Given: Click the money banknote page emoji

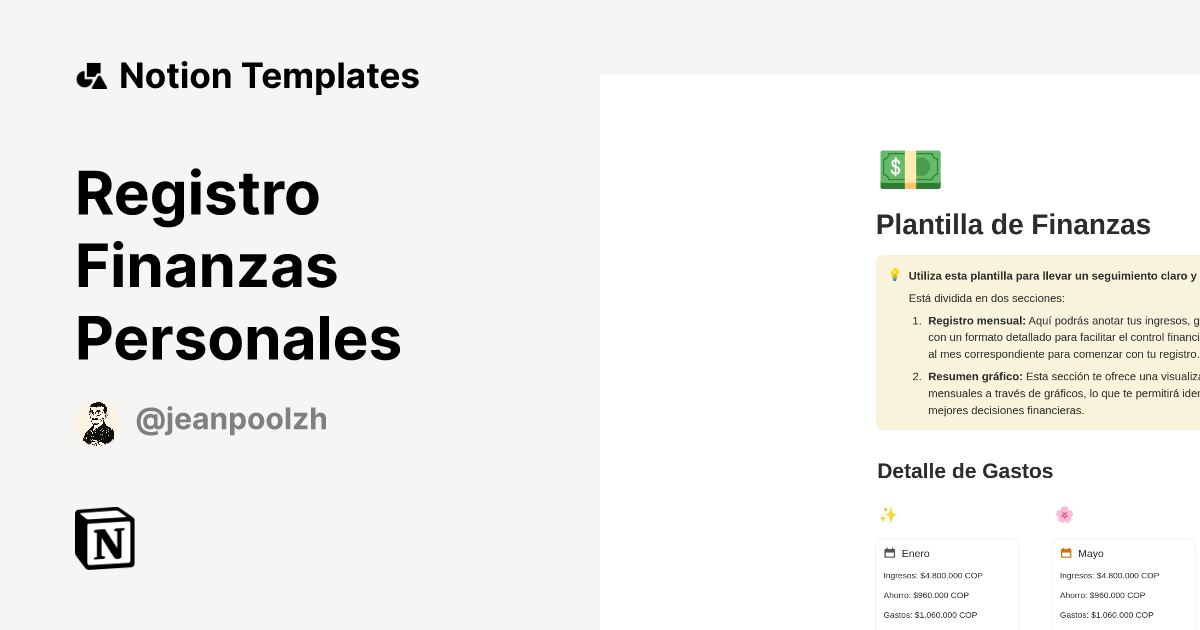Looking at the screenshot, I should [910, 169].
